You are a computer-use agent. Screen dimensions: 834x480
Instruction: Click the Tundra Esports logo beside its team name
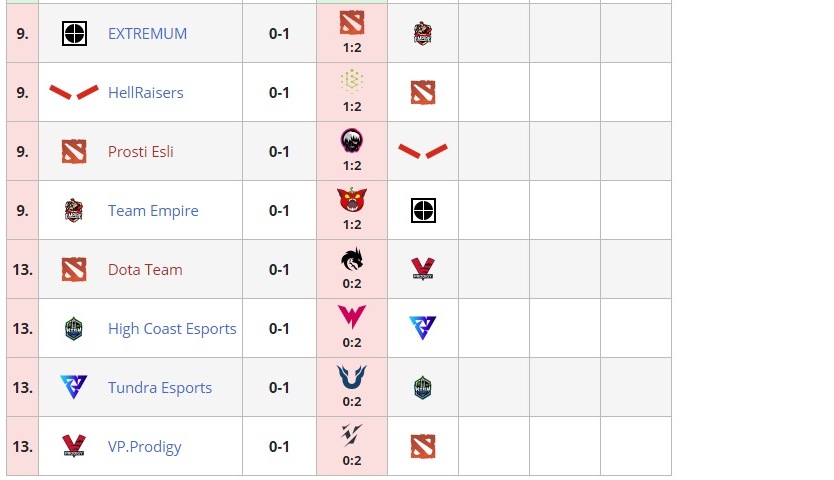click(x=74, y=388)
